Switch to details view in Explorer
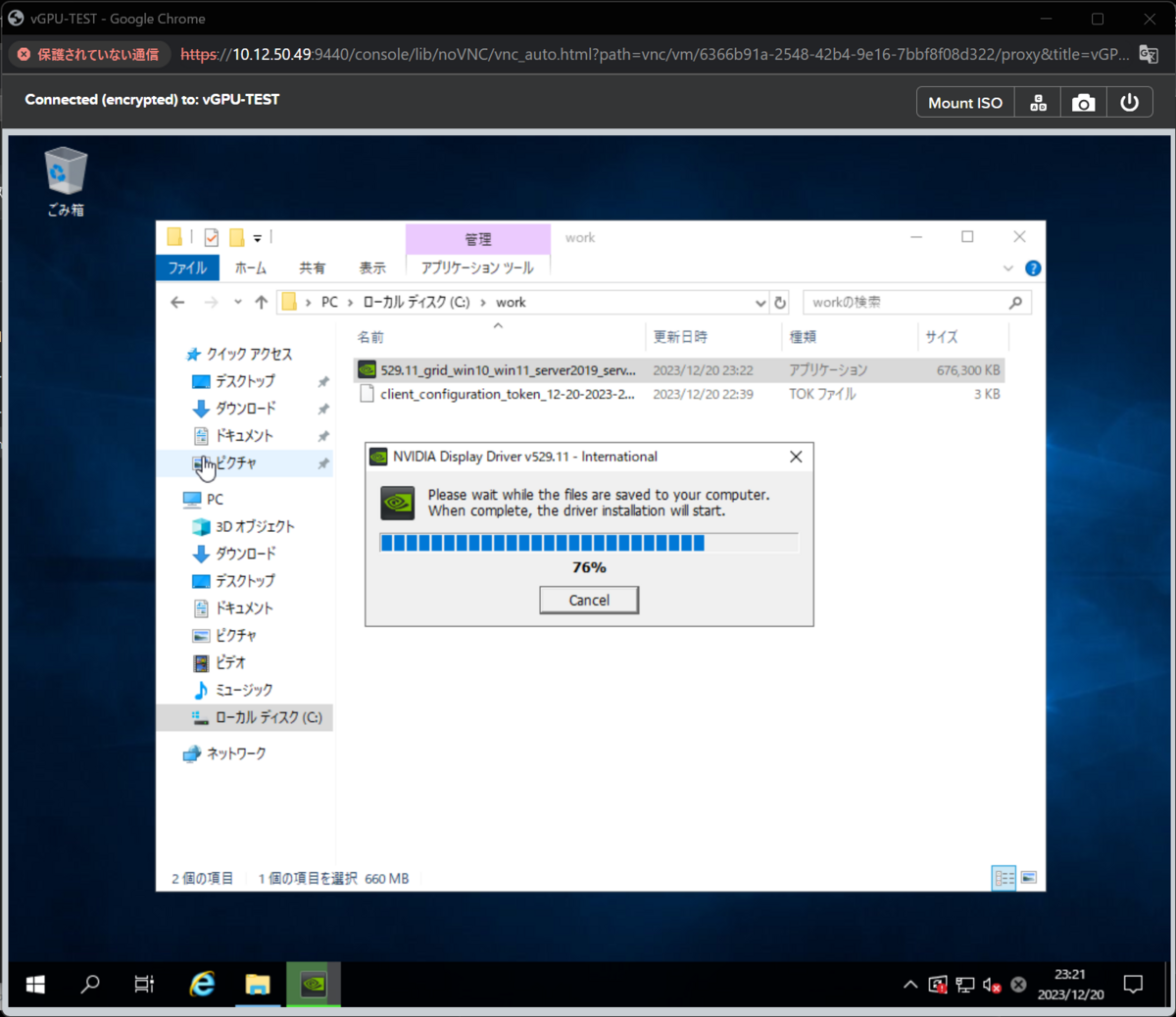Viewport: 1176px width, 1017px height. pos(1004,878)
